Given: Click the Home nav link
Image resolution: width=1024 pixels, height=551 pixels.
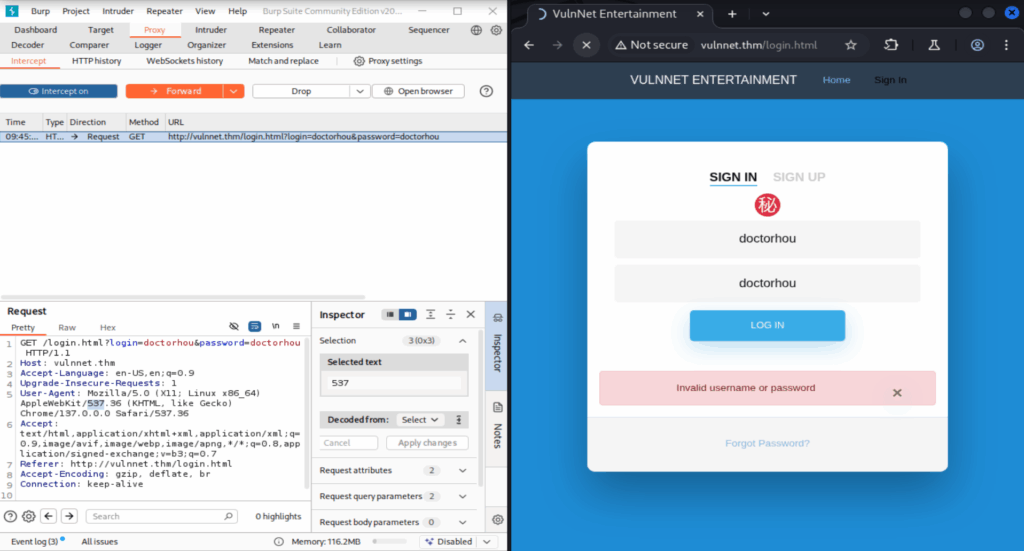Looking at the screenshot, I should pos(837,80).
